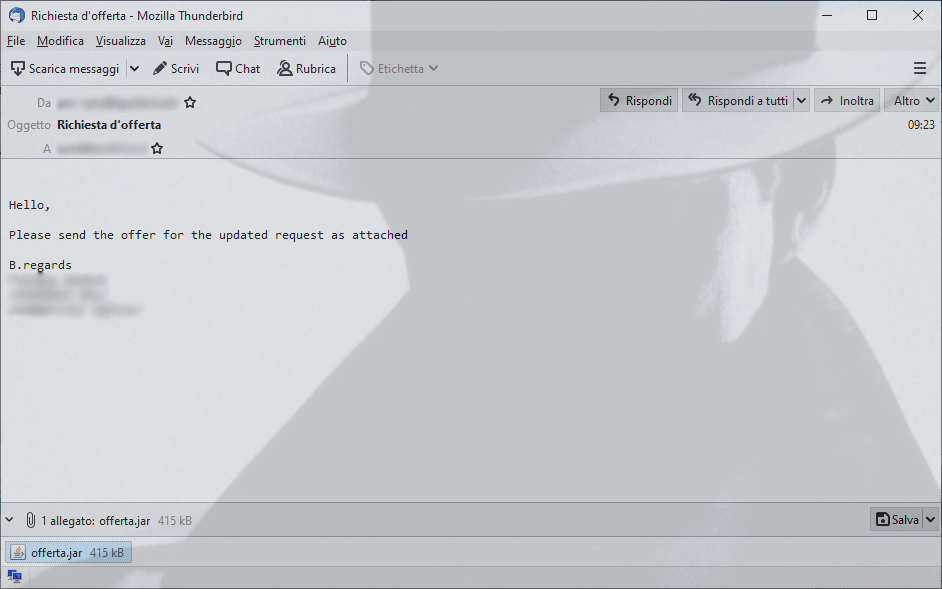Click the Scarica messaggi download icon
The width and height of the screenshot is (942, 589).
tap(18, 69)
